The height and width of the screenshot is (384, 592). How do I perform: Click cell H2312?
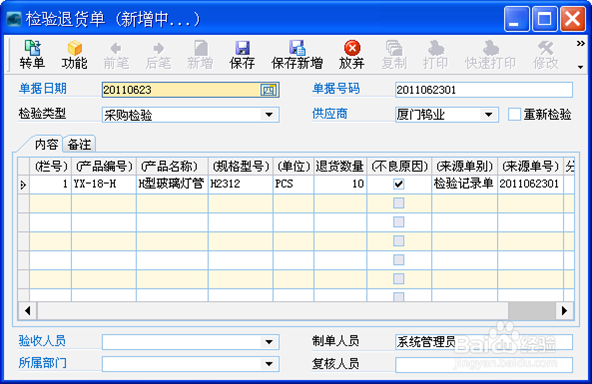[x=240, y=184]
